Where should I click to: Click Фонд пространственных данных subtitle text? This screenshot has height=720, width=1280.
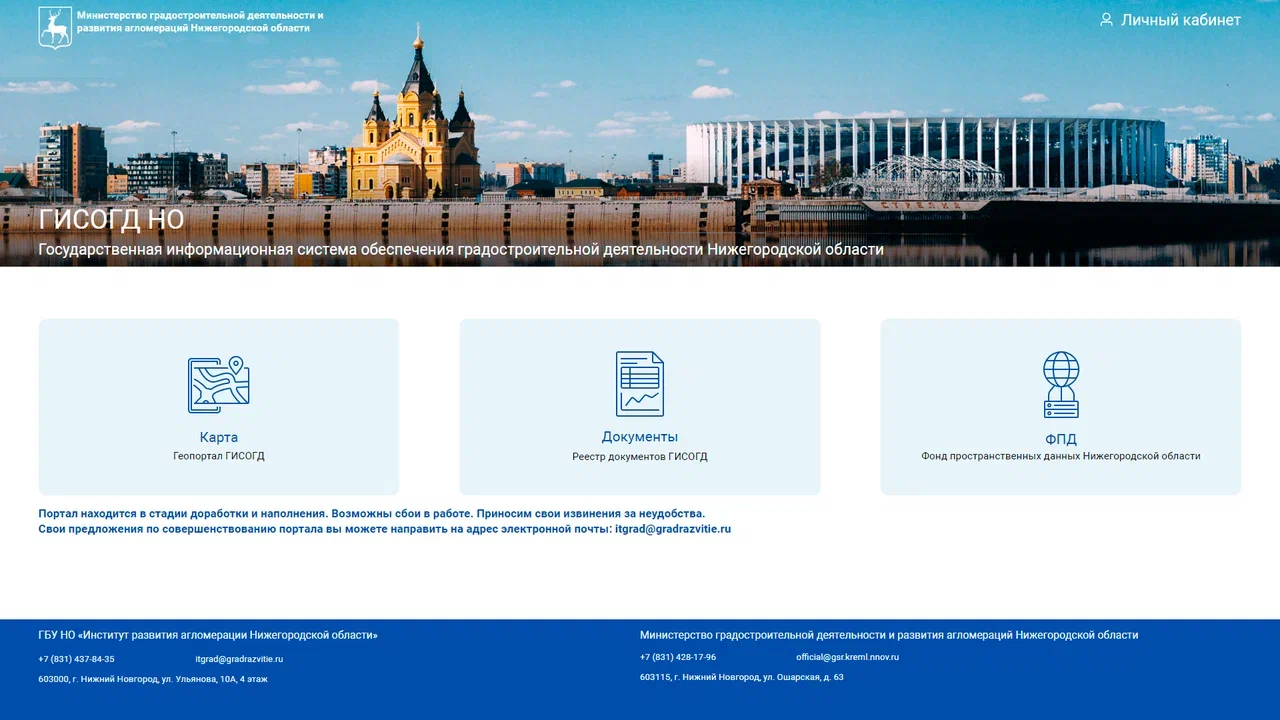click(1060, 456)
